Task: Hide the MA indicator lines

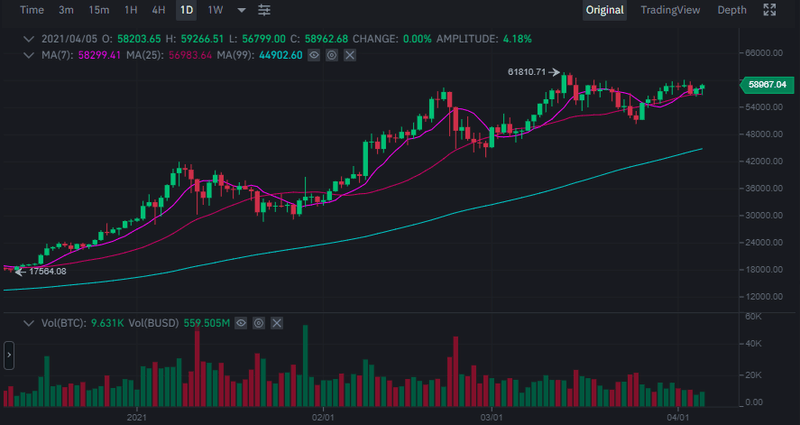Action: [x=314, y=55]
